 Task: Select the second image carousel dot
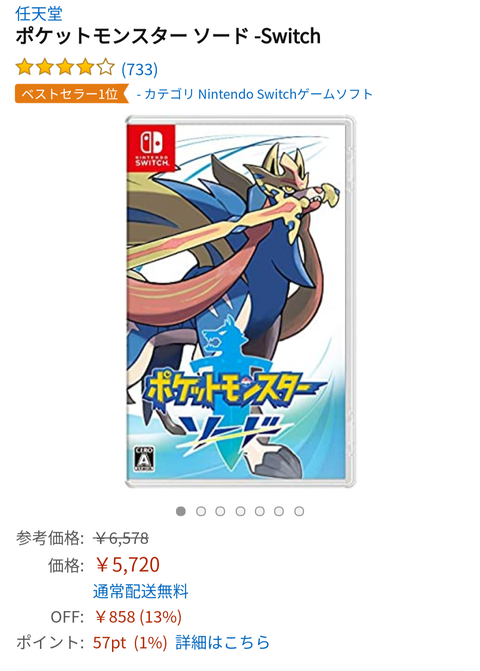(x=201, y=511)
